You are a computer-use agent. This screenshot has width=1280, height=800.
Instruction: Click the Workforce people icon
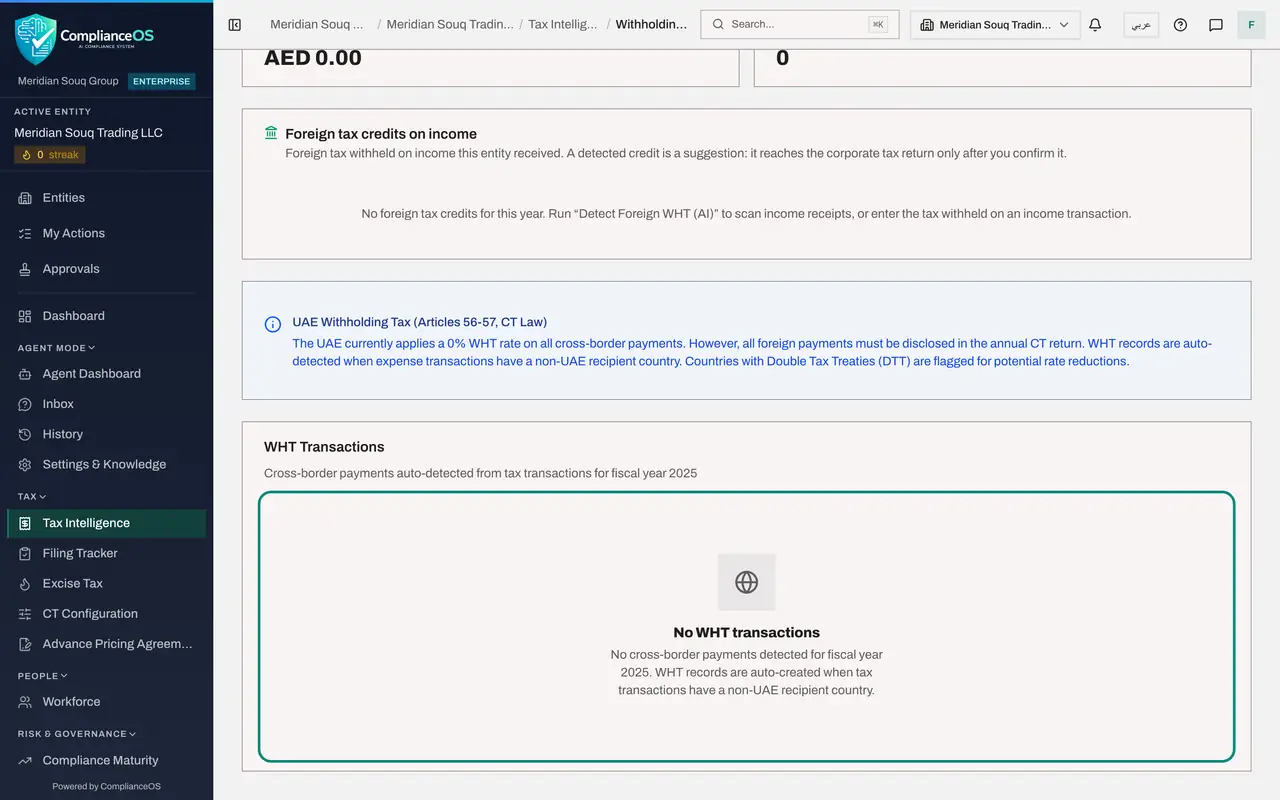coord(25,702)
